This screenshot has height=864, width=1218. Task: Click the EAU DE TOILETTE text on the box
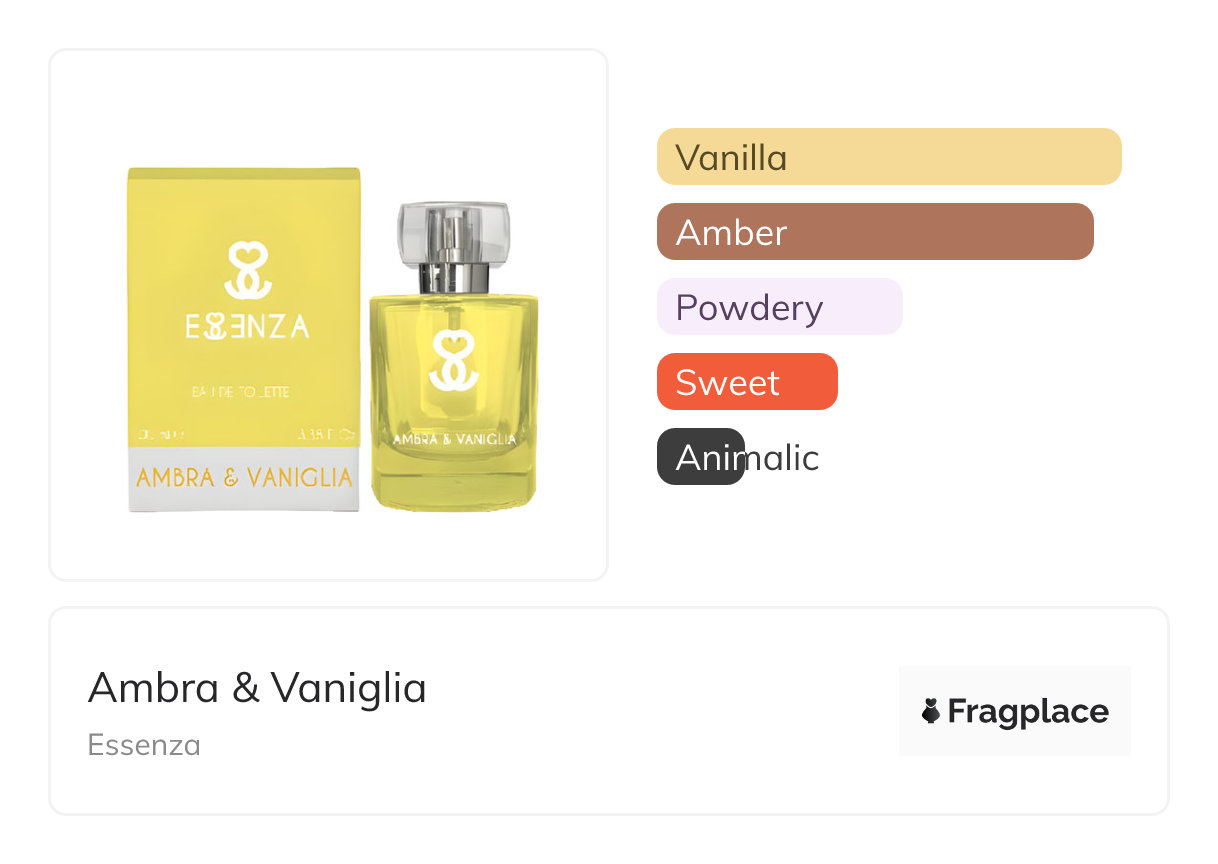[x=243, y=392]
